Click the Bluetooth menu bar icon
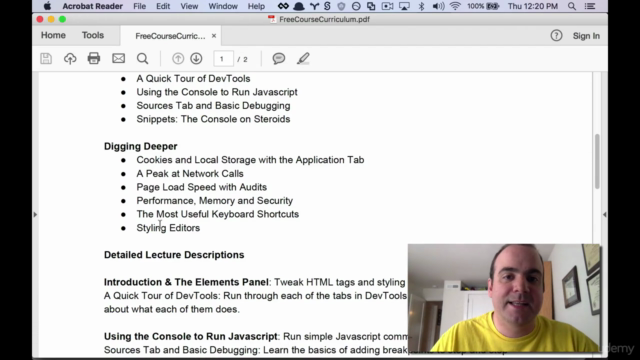This screenshot has height=360, width=640. 422,6
